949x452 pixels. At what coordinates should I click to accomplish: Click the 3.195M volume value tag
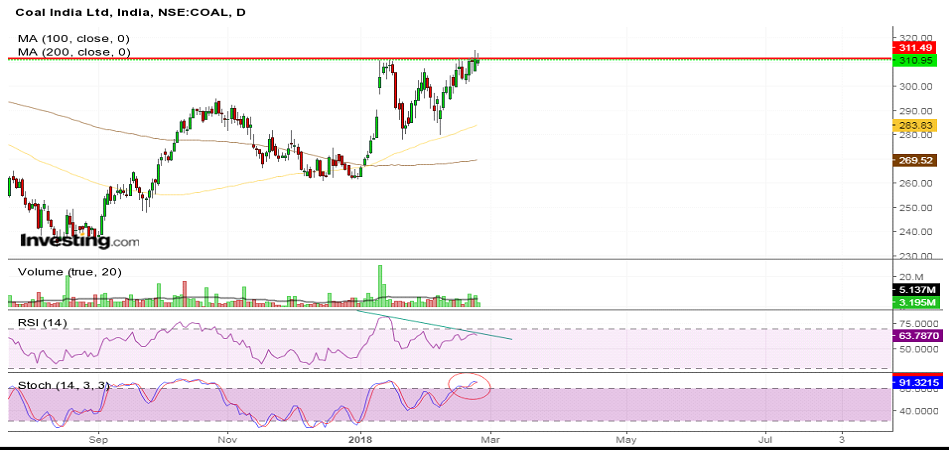click(915, 303)
